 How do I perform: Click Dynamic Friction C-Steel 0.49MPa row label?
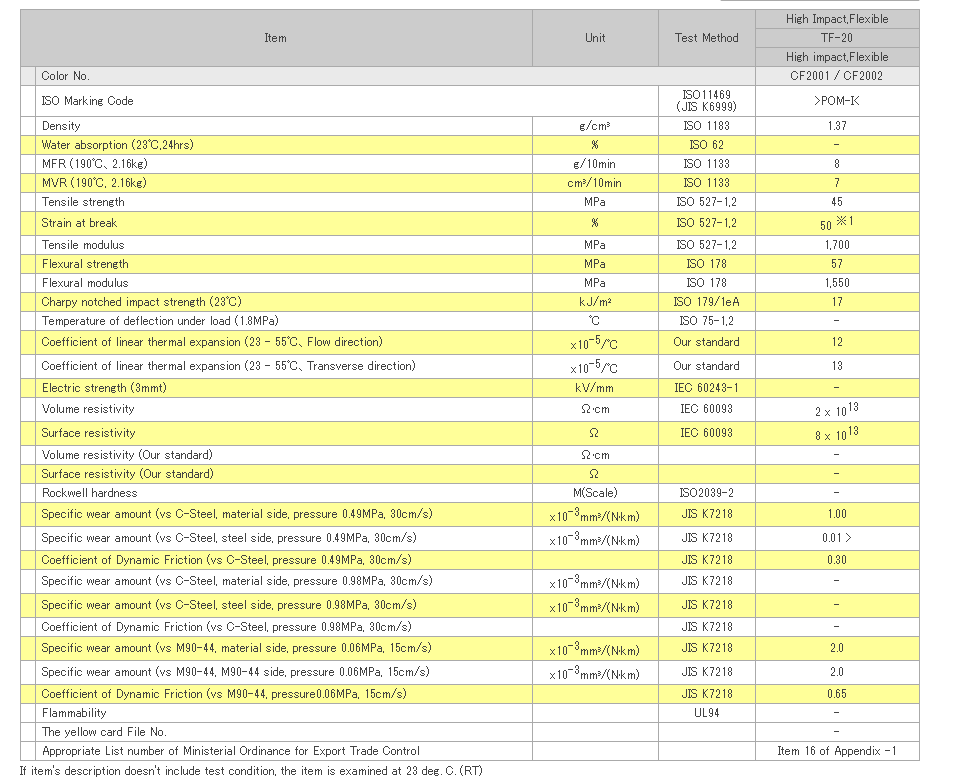coord(226,561)
